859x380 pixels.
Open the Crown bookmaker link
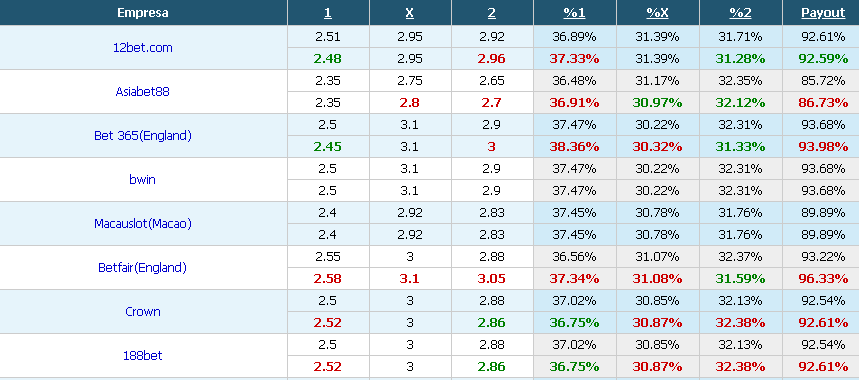(x=142, y=312)
